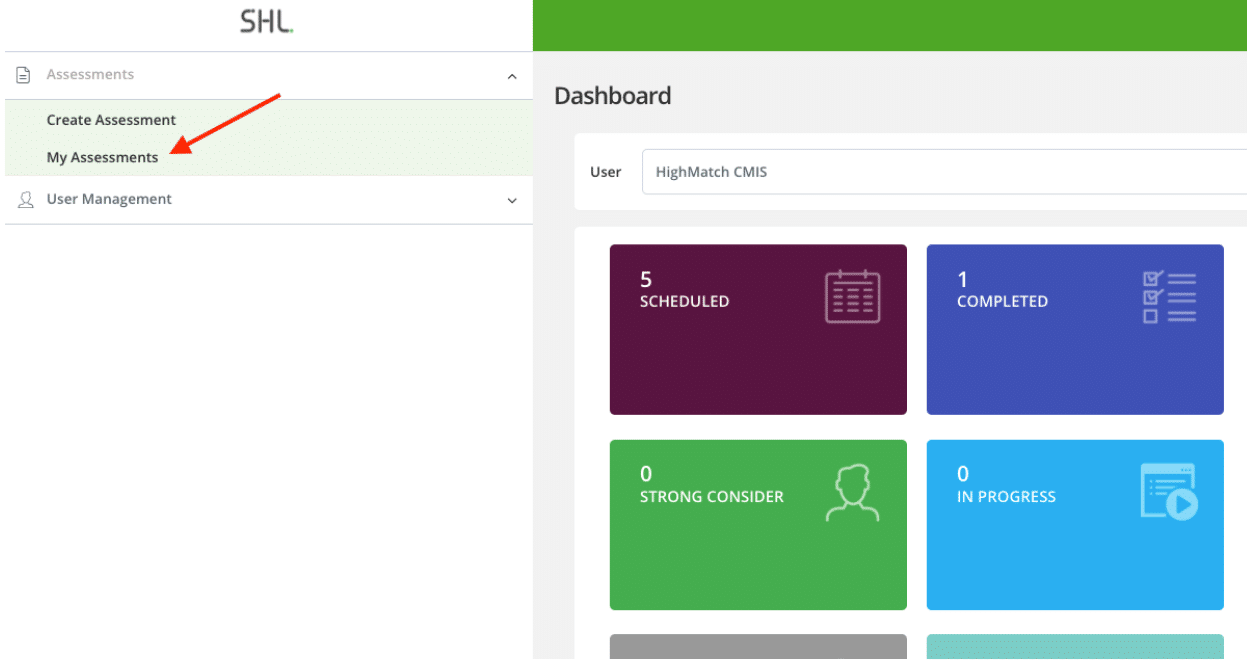
Task: Click the SHL logo
Action: [x=265, y=19]
